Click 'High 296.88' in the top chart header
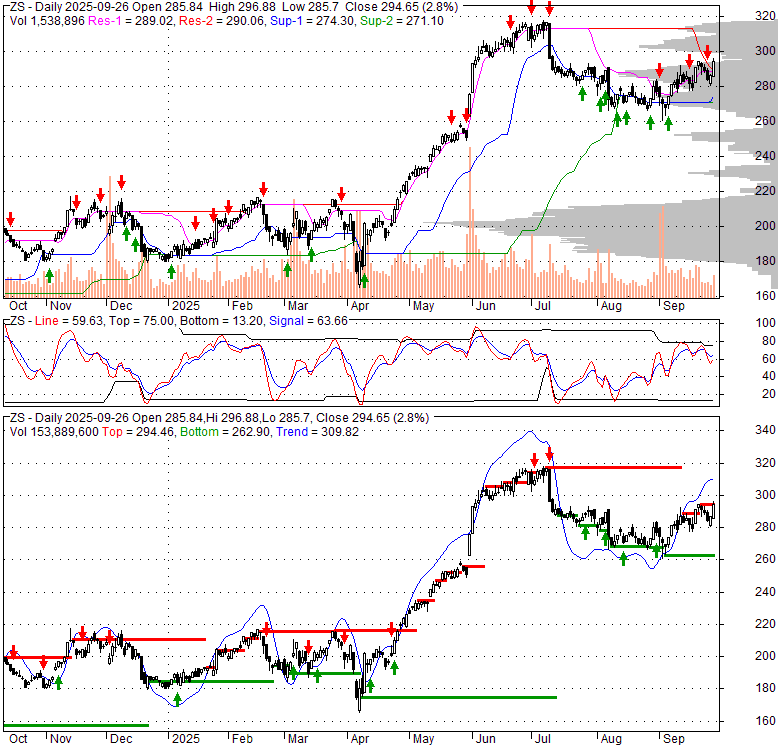 242,7
